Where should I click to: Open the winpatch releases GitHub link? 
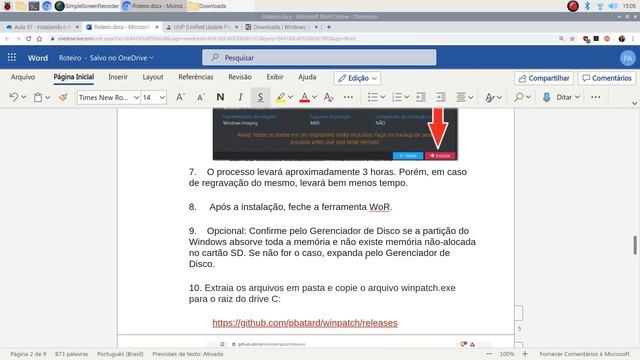(x=305, y=323)
